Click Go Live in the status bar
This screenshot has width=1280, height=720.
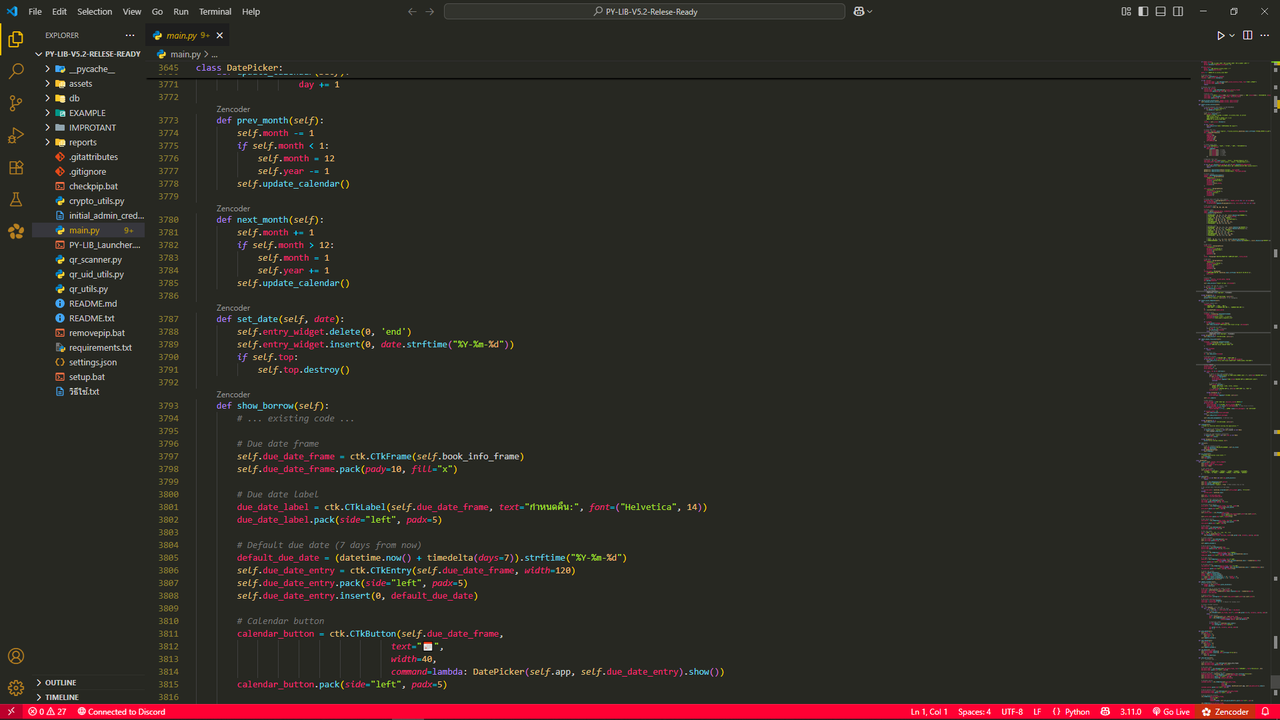pos(1171,711)
